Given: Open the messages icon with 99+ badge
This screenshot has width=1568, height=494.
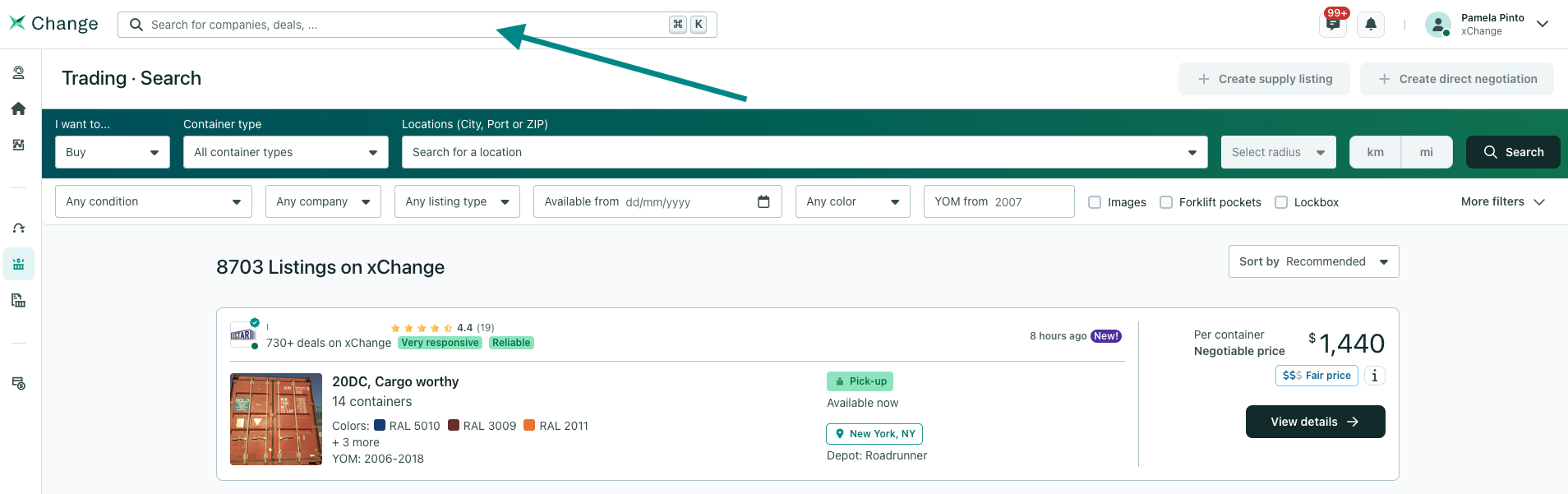Looking at the screenshot, I should click(1333, 24).
